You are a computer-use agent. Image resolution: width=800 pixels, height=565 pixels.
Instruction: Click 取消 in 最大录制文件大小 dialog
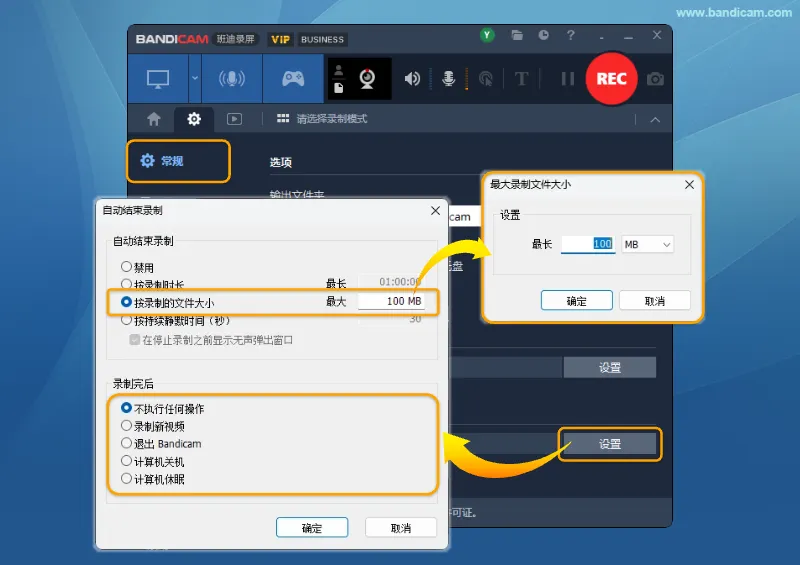(x=655, y=301)
